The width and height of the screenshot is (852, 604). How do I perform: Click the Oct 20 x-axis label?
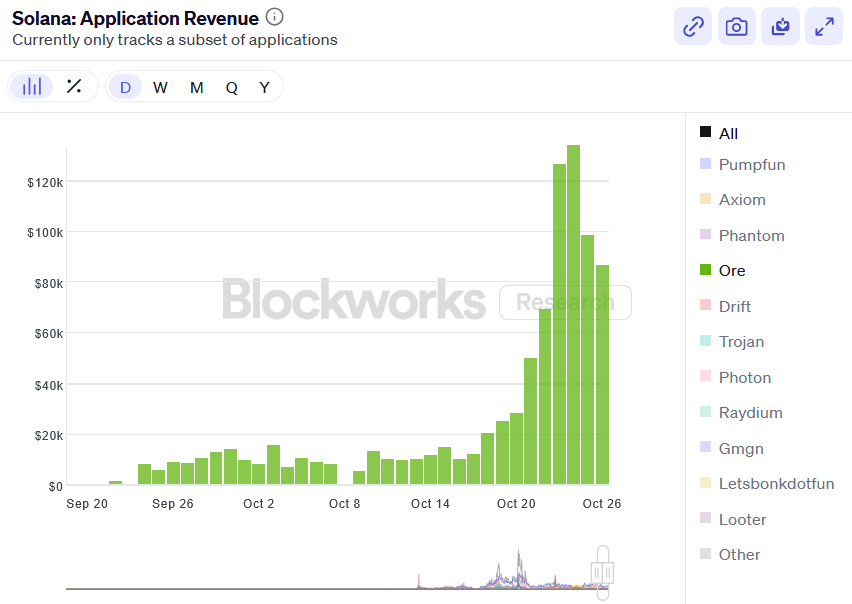click(516, 504)
